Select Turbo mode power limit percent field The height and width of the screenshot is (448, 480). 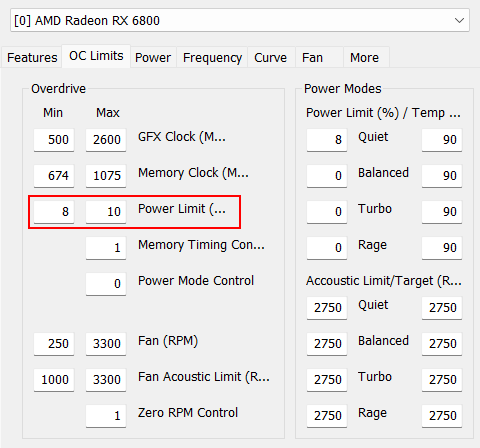[327, 212]
